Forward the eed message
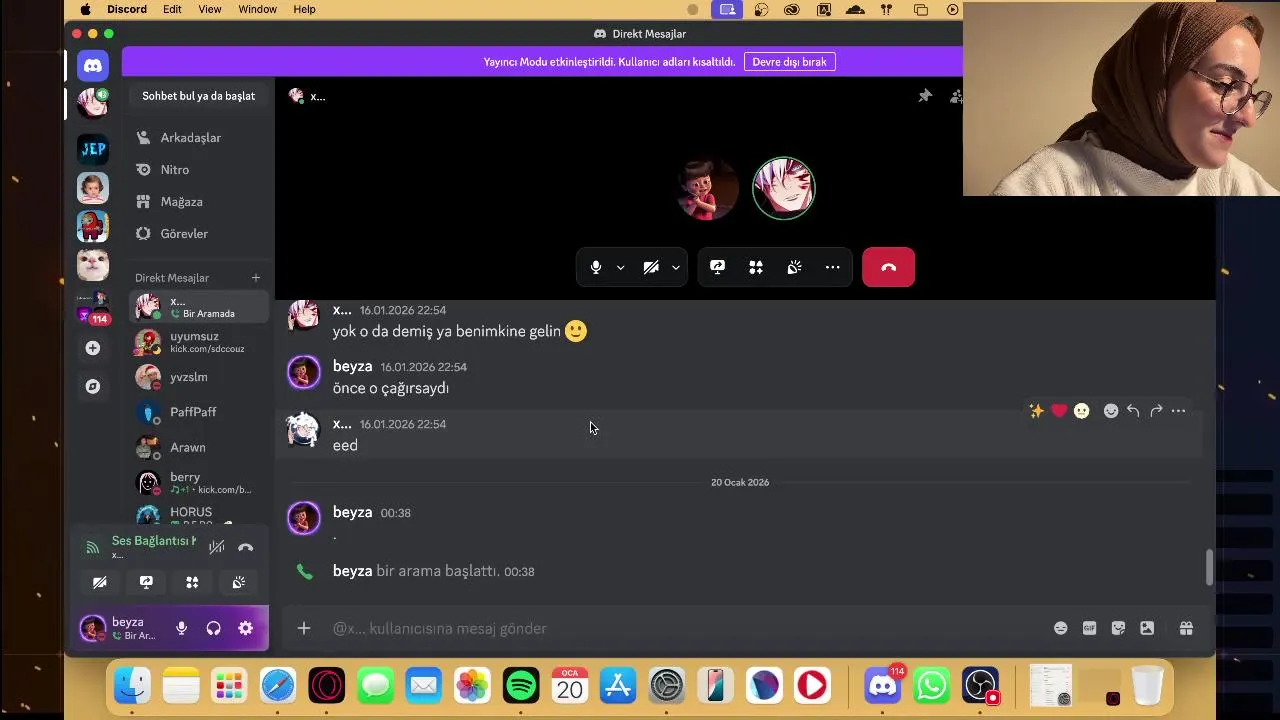1280x720 pixels. pos(1156,411)
